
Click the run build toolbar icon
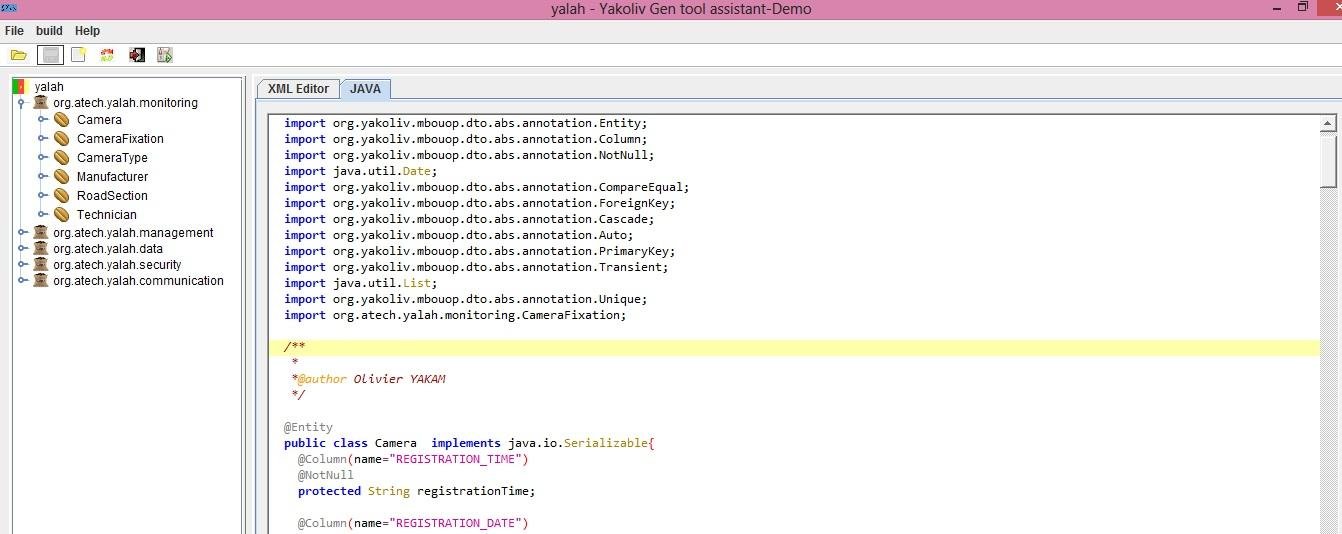click(x=165, y=55)
